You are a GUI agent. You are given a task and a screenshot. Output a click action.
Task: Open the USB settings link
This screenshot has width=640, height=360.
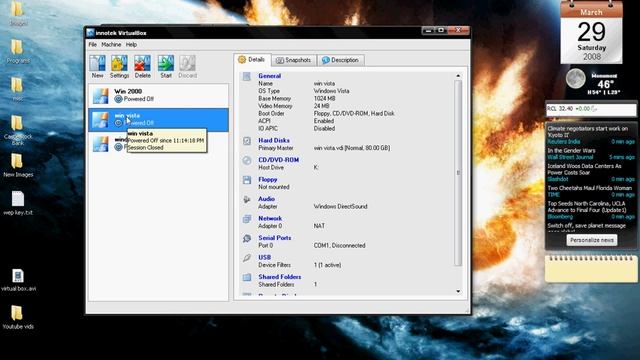point(264,258)
